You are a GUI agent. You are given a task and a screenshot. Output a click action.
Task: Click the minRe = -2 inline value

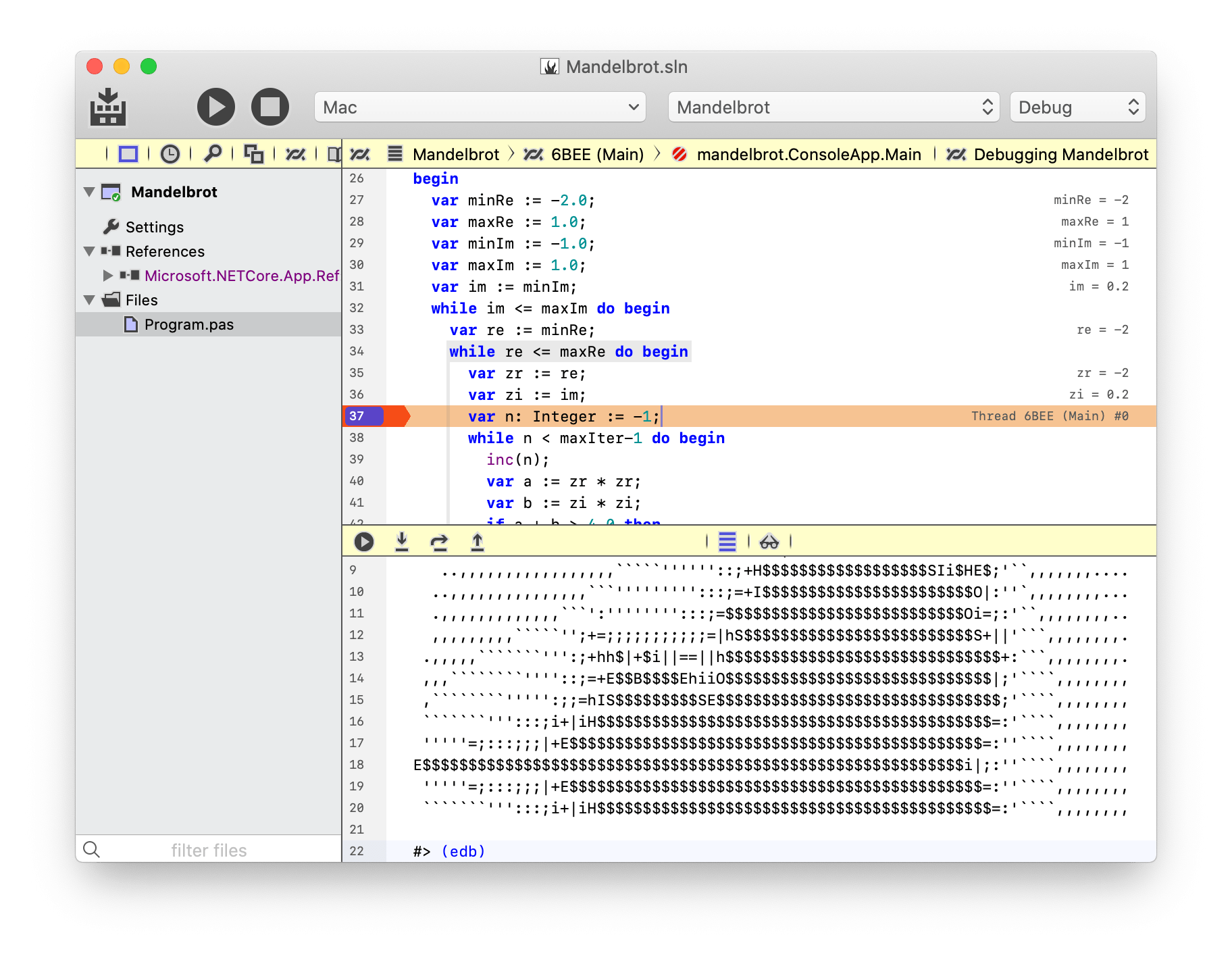point(1091,200)
